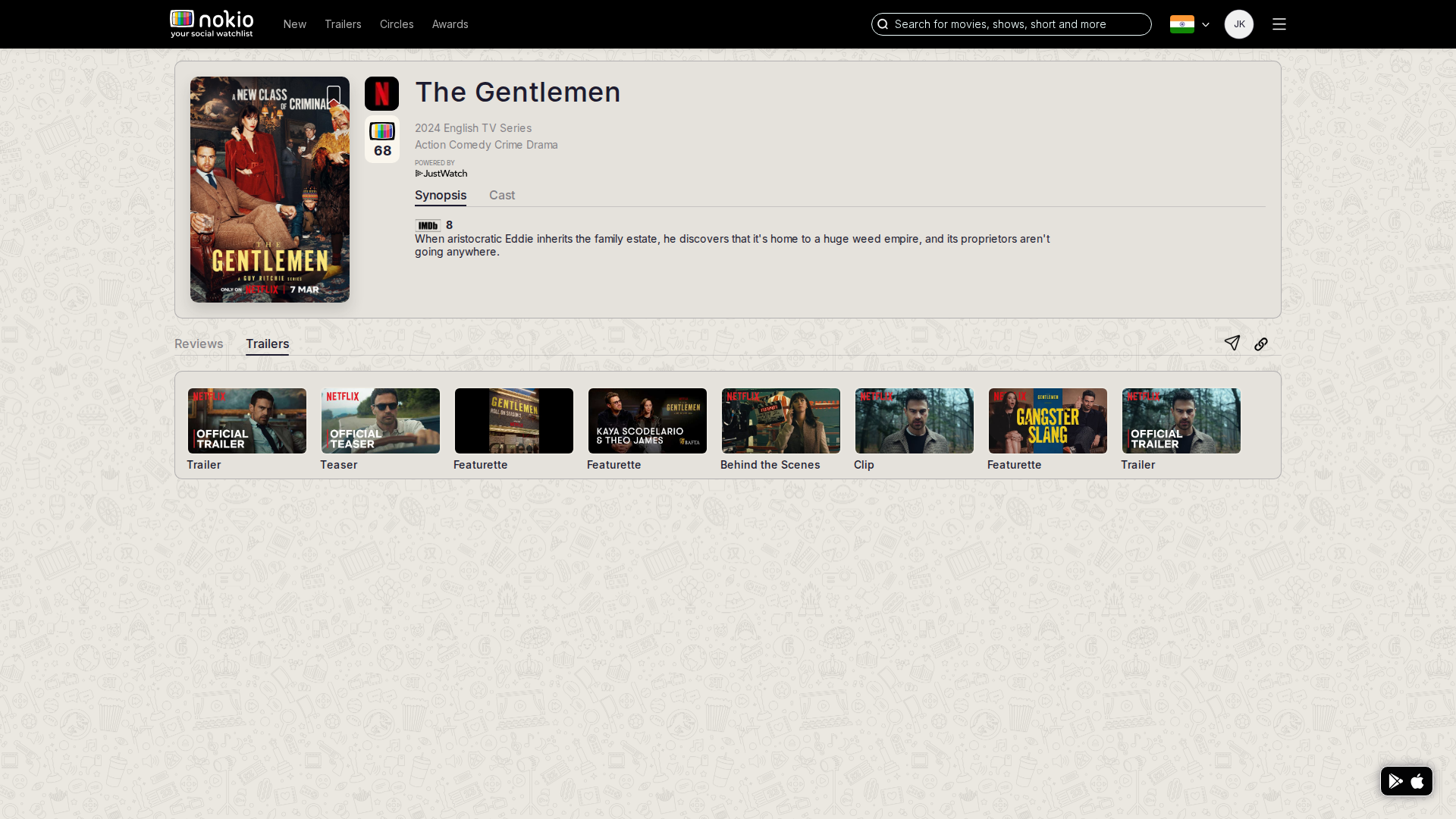Click the Apple App Store icon
The width and height of the screenshot is (1456, 819).
click(1417, 781)
